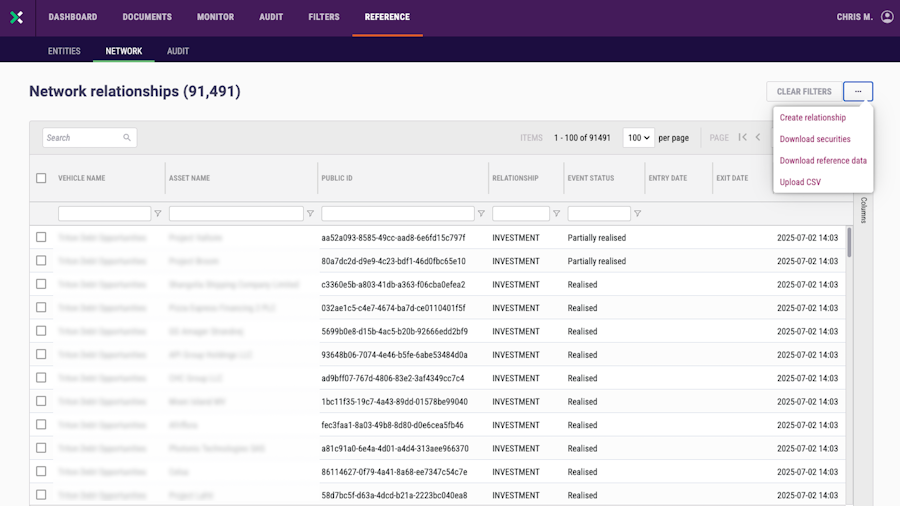Check row with ID 80a7dc2d-d9e9-4c23-bdf1-46d0fbc65e10
900x506 pixels.
coord(41,260)
